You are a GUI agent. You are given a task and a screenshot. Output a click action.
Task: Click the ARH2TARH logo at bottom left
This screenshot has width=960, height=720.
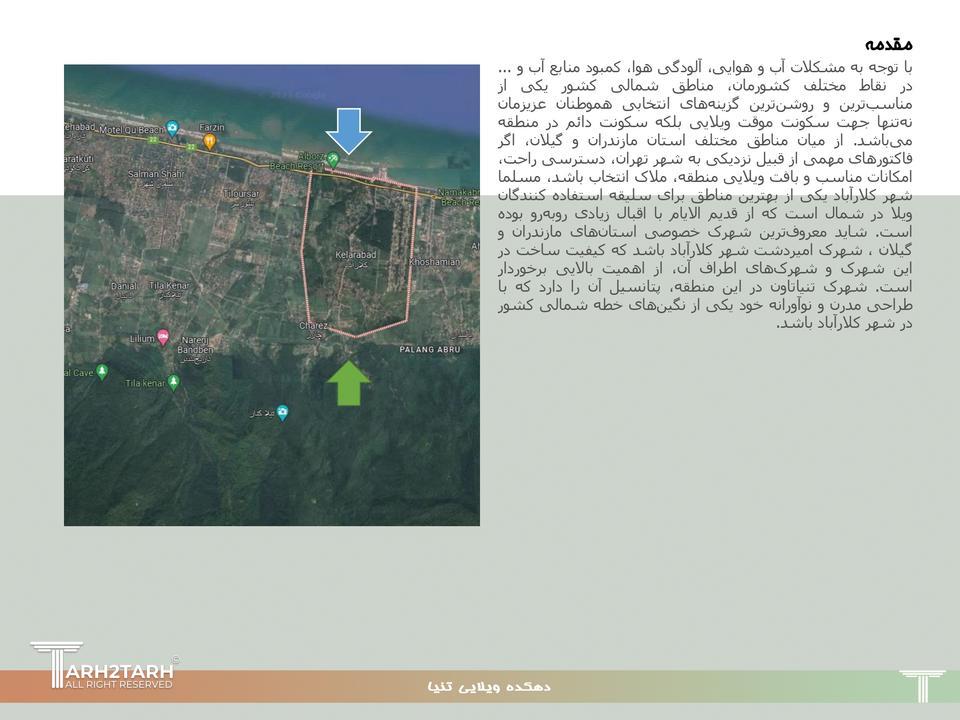[x=104, y=668]
